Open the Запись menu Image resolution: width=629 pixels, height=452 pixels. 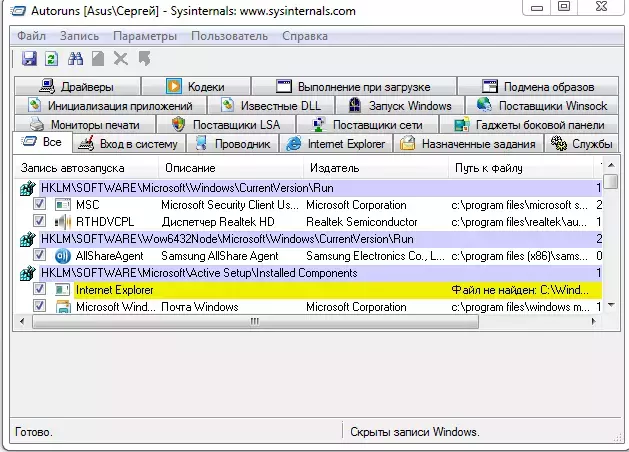click(x=79, y=36)
